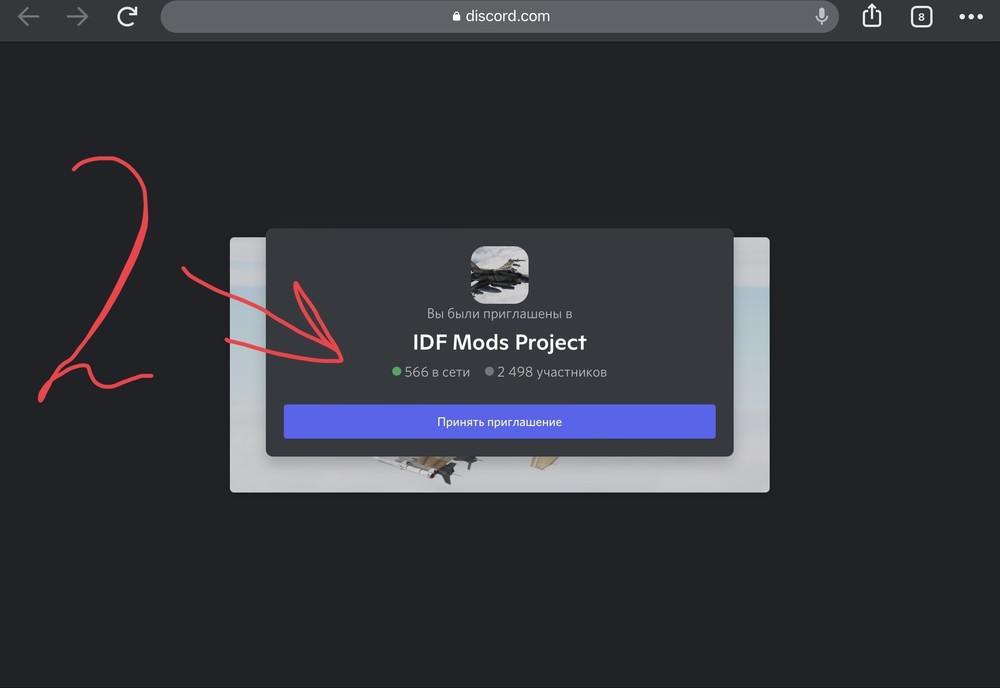
Task: Click the 2 498 участников member count
Action: [x=552, y=372]
